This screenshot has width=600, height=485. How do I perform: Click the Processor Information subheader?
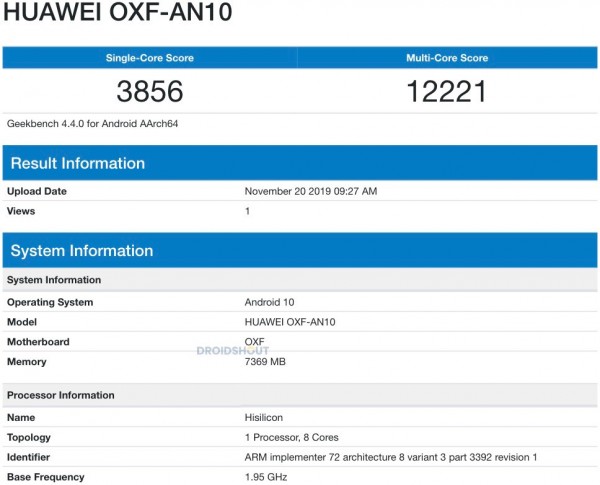pos(61,395)
